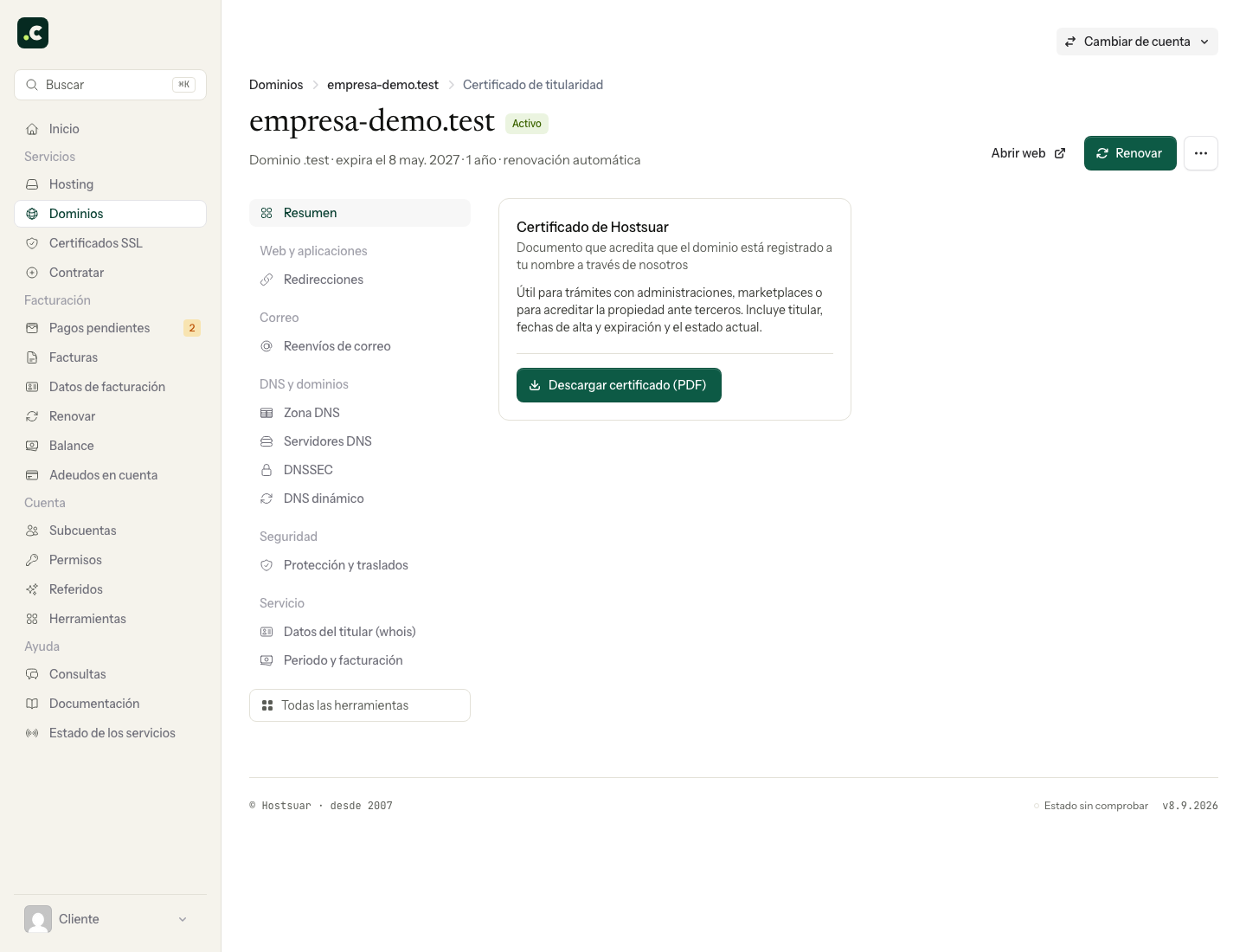Click the Consultas chat icon
The width and height of the screenshot is (1246, 952).
(32, 674)
